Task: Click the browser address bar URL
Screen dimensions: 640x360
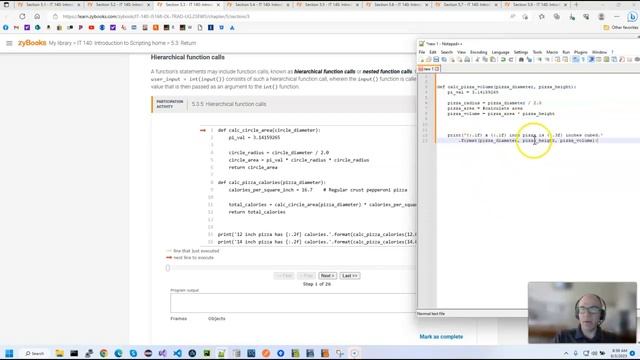Action: coord(156,16)
